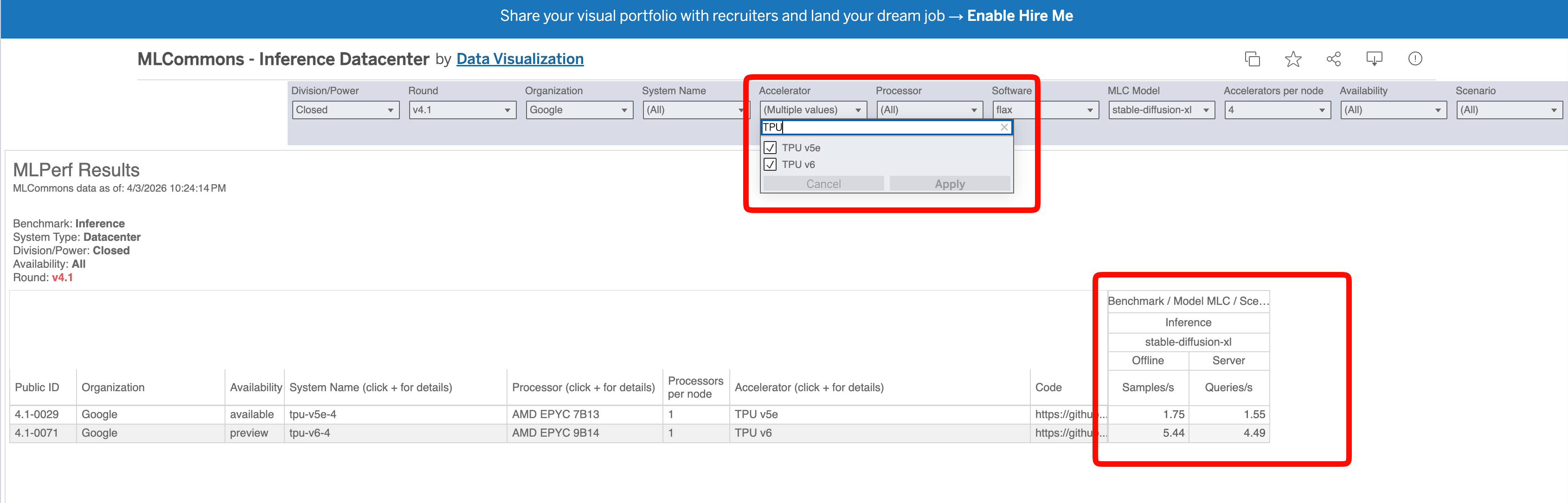Click the duplicate/copy workbook icon
The height and width of the screenshot is (503, 1568).
click(x=1252, y=59)
